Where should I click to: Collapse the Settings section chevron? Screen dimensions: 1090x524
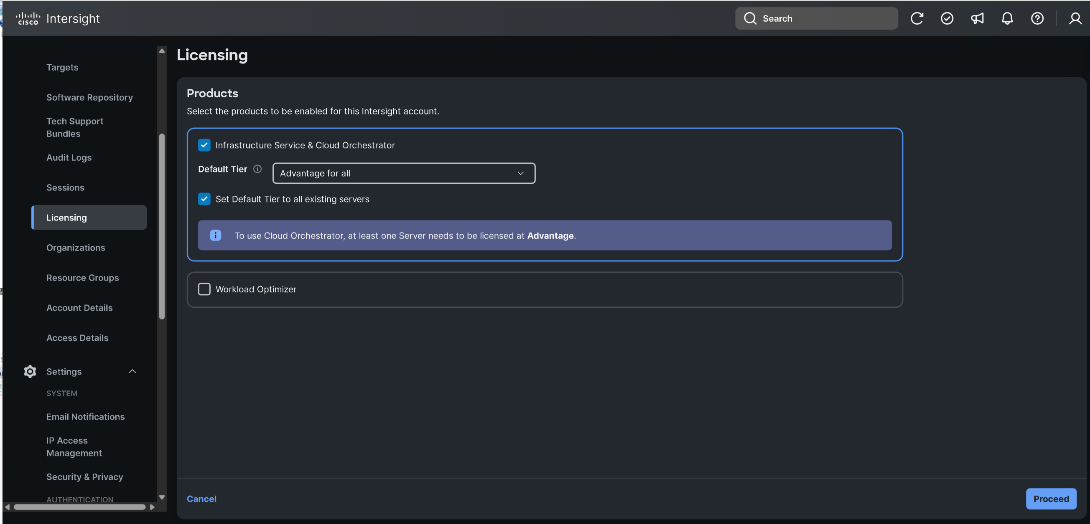click(x=132, y=372)
